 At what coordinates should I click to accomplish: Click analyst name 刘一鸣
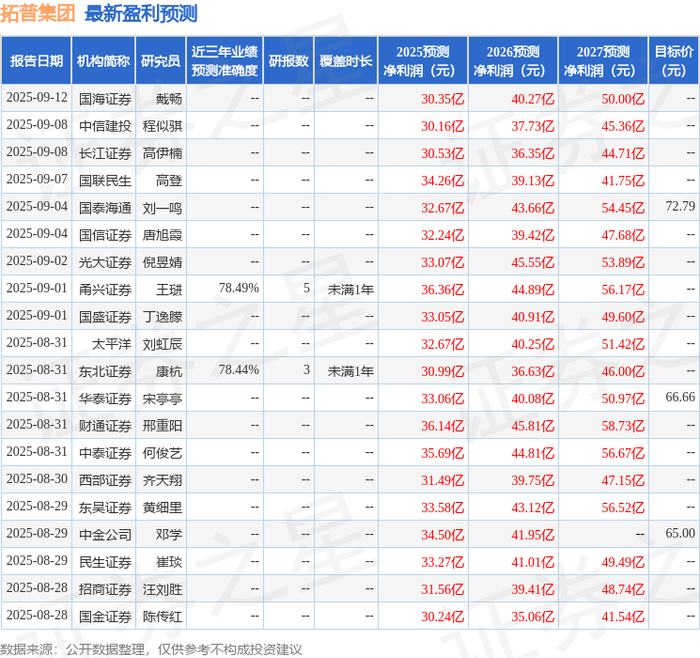162,208
